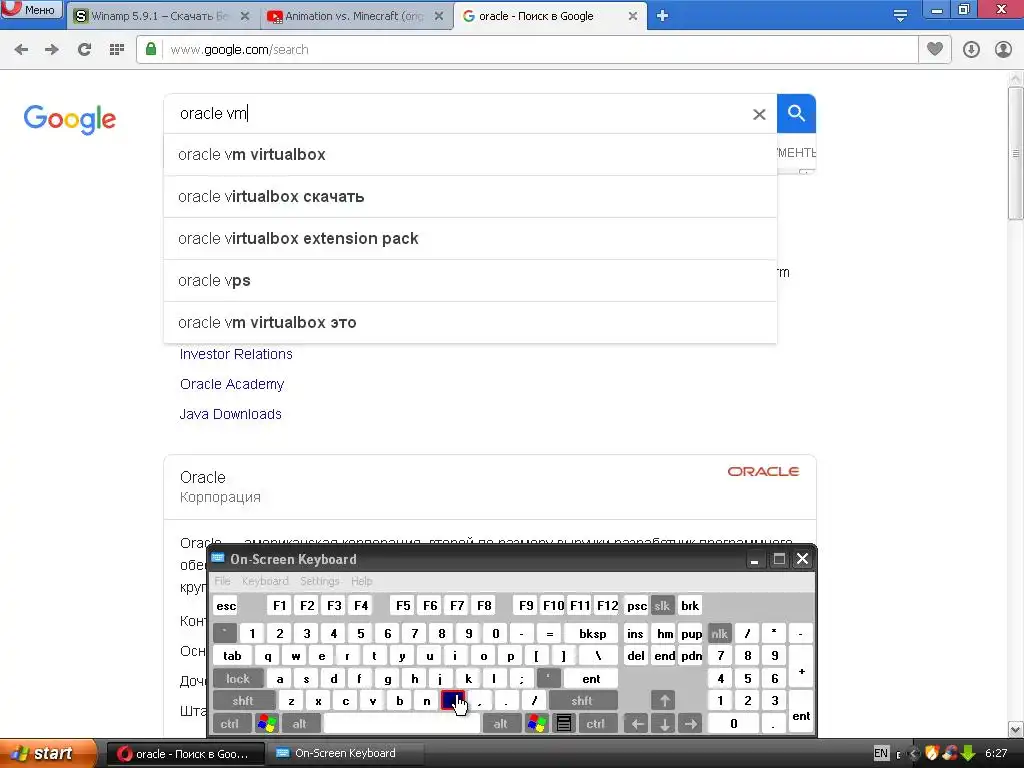Go forward to the next page
Image resolution: width=1024 pixels, height=768 pixels.
tap(52, 50)
